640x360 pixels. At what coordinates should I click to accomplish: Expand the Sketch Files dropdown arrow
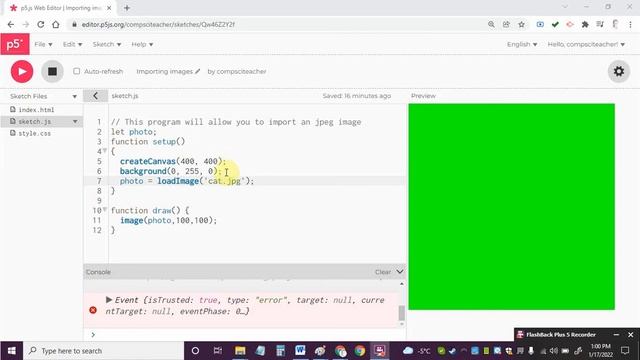pyautogui.click(x=74, y=97)
